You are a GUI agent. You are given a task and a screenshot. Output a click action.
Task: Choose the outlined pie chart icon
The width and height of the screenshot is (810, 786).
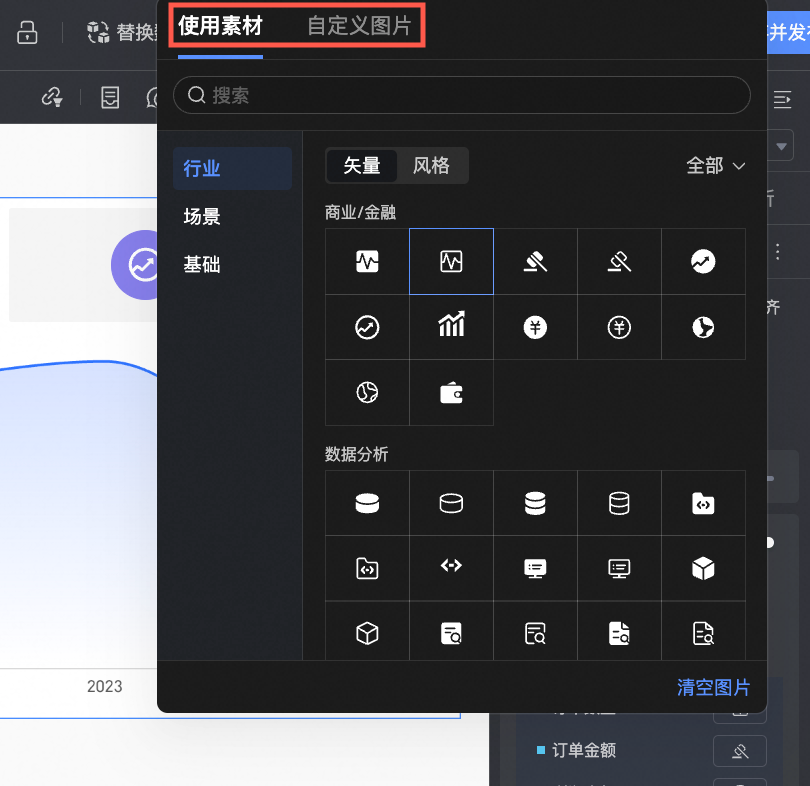tap(367, 393)
